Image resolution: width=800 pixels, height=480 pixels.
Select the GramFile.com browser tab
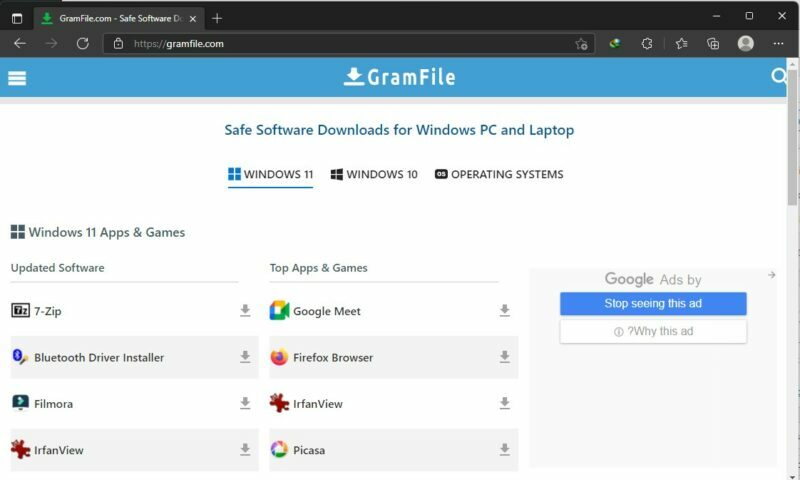pos(119,18)
